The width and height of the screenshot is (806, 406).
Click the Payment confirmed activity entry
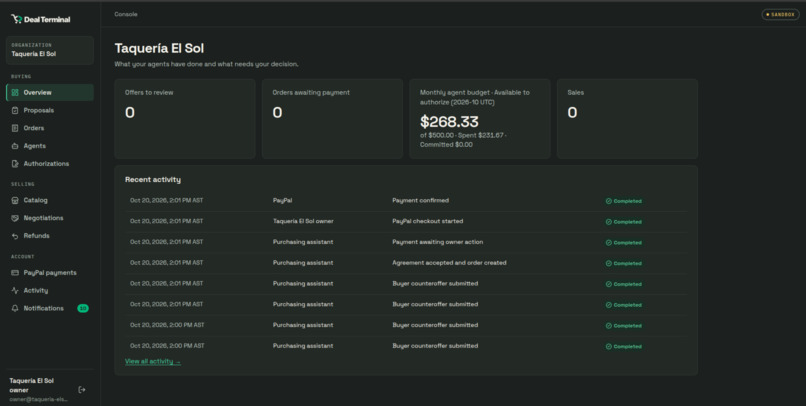(x=420, y=200)
